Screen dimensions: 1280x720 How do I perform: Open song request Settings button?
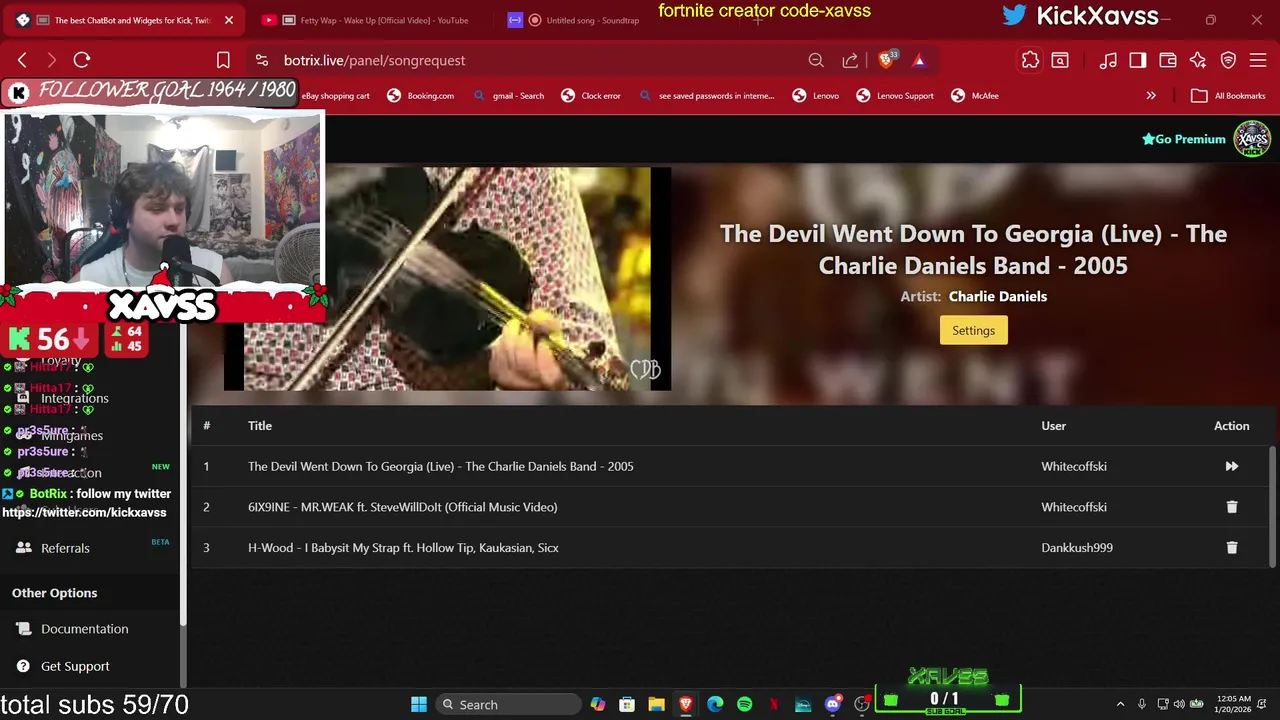click(x=973, y=330)
